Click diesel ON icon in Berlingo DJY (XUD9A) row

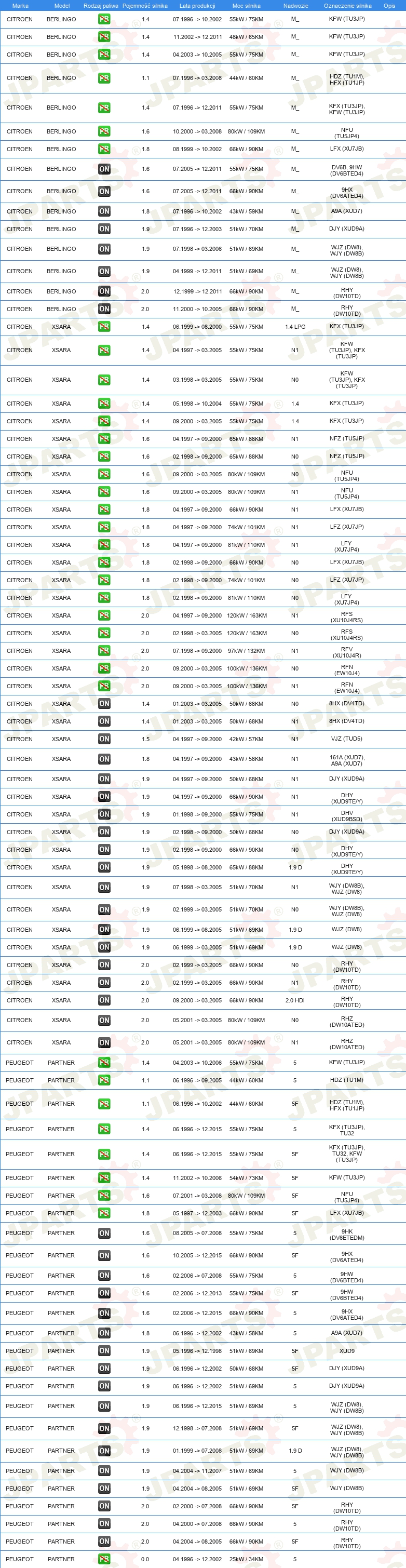point(104,229)
